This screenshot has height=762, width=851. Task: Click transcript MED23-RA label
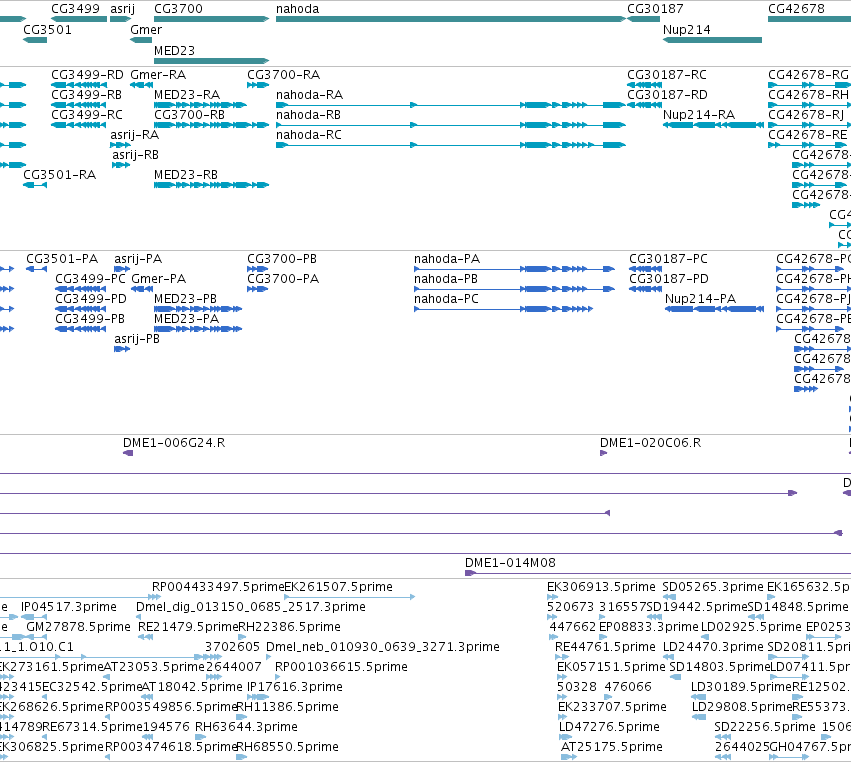187,94
